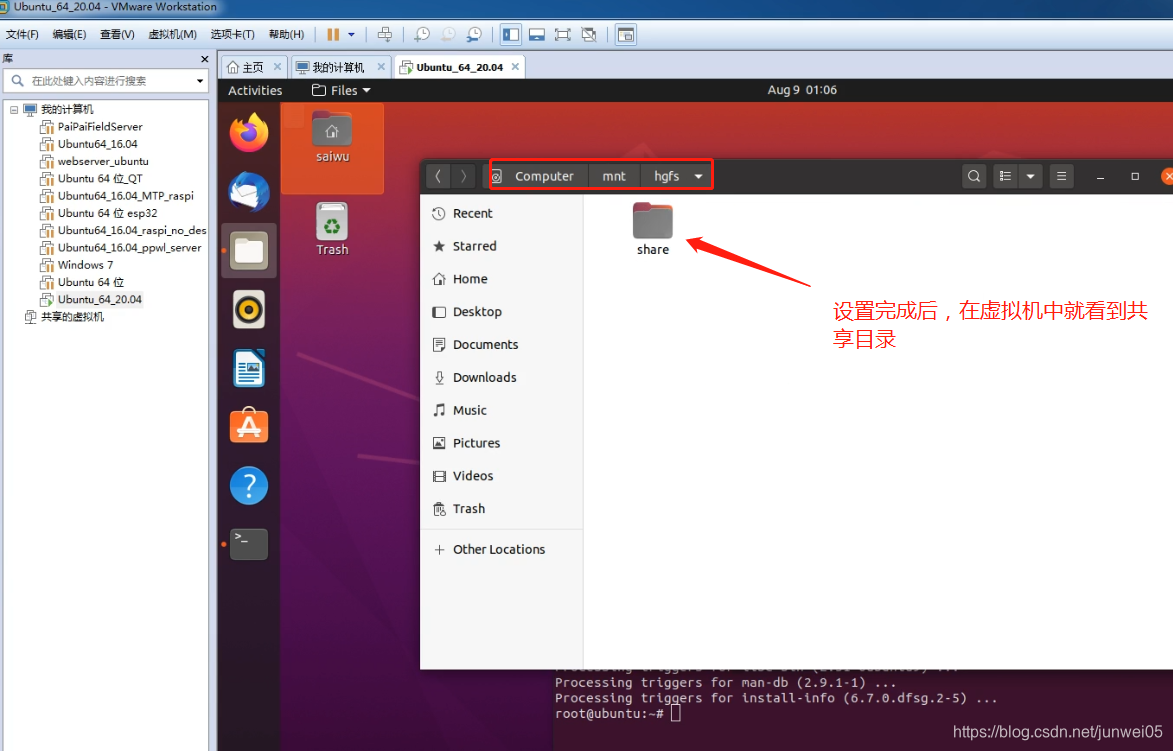Viewport: 1173px width, 751px height.
Task: Toggle the thumbnail bar view
Action: point(536,34)
